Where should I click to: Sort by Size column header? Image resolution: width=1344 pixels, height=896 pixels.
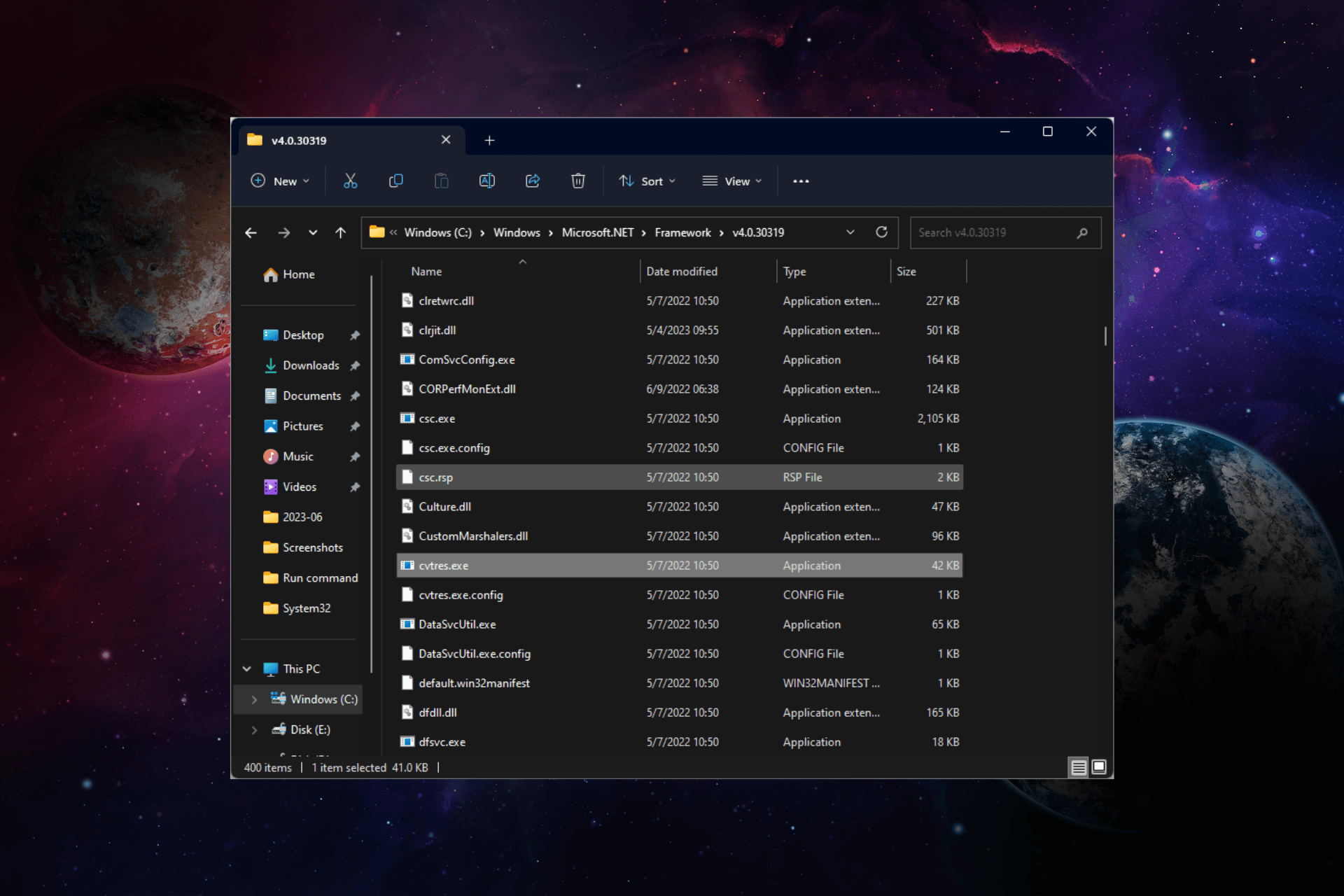(928, 272)
